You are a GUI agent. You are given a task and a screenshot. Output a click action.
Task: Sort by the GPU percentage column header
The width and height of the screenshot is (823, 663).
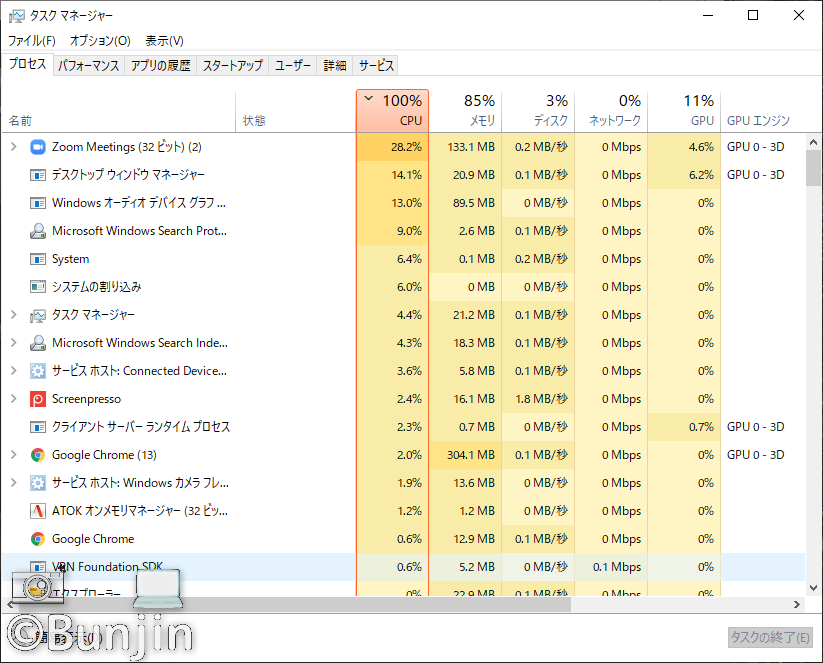coord(684,111)
